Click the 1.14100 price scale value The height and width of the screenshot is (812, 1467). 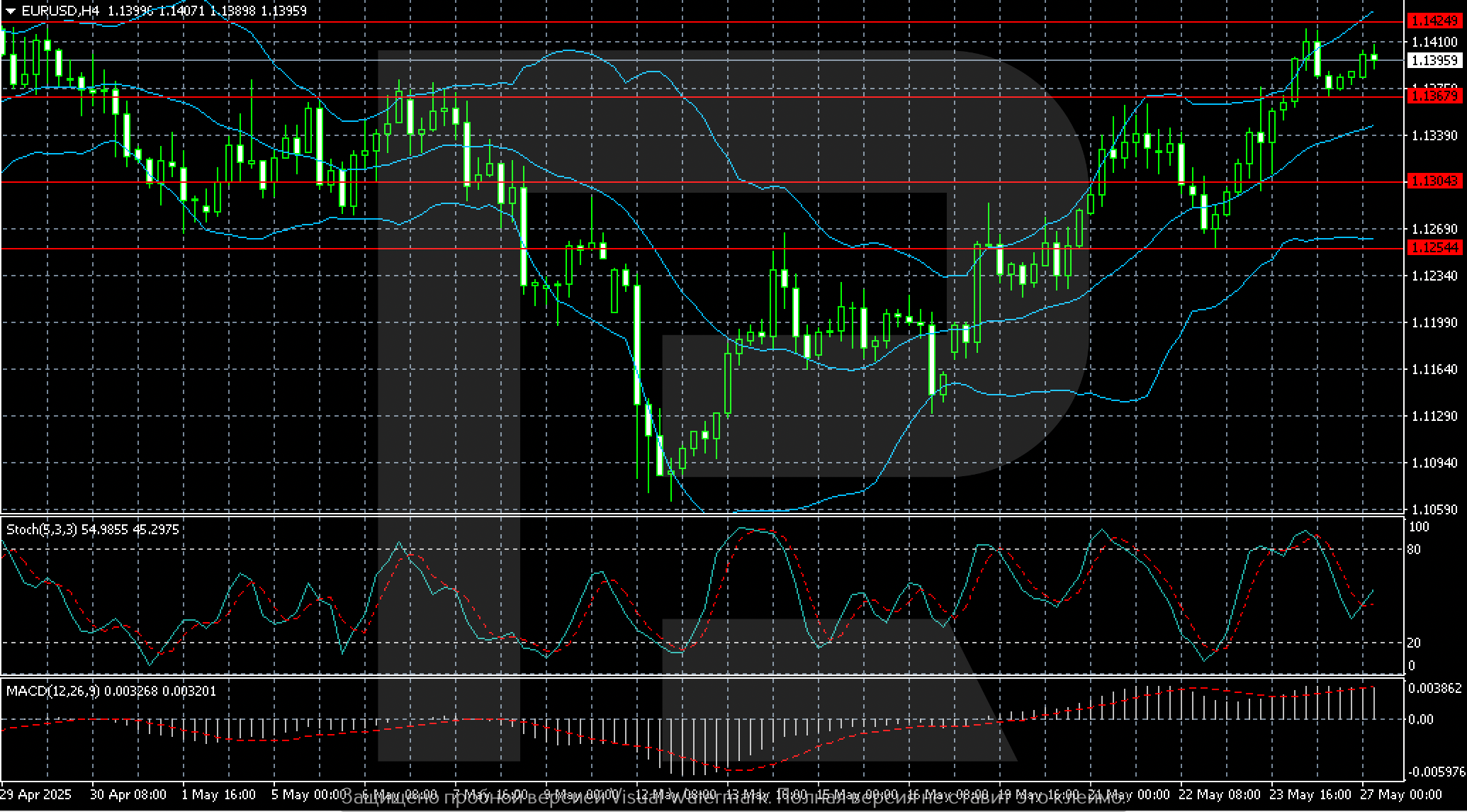[1434, 42]
